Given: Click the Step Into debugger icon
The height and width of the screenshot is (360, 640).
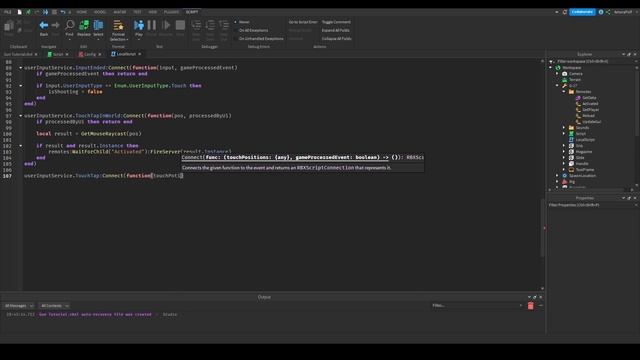Looking at the screenshot, I should click(196, 25).
